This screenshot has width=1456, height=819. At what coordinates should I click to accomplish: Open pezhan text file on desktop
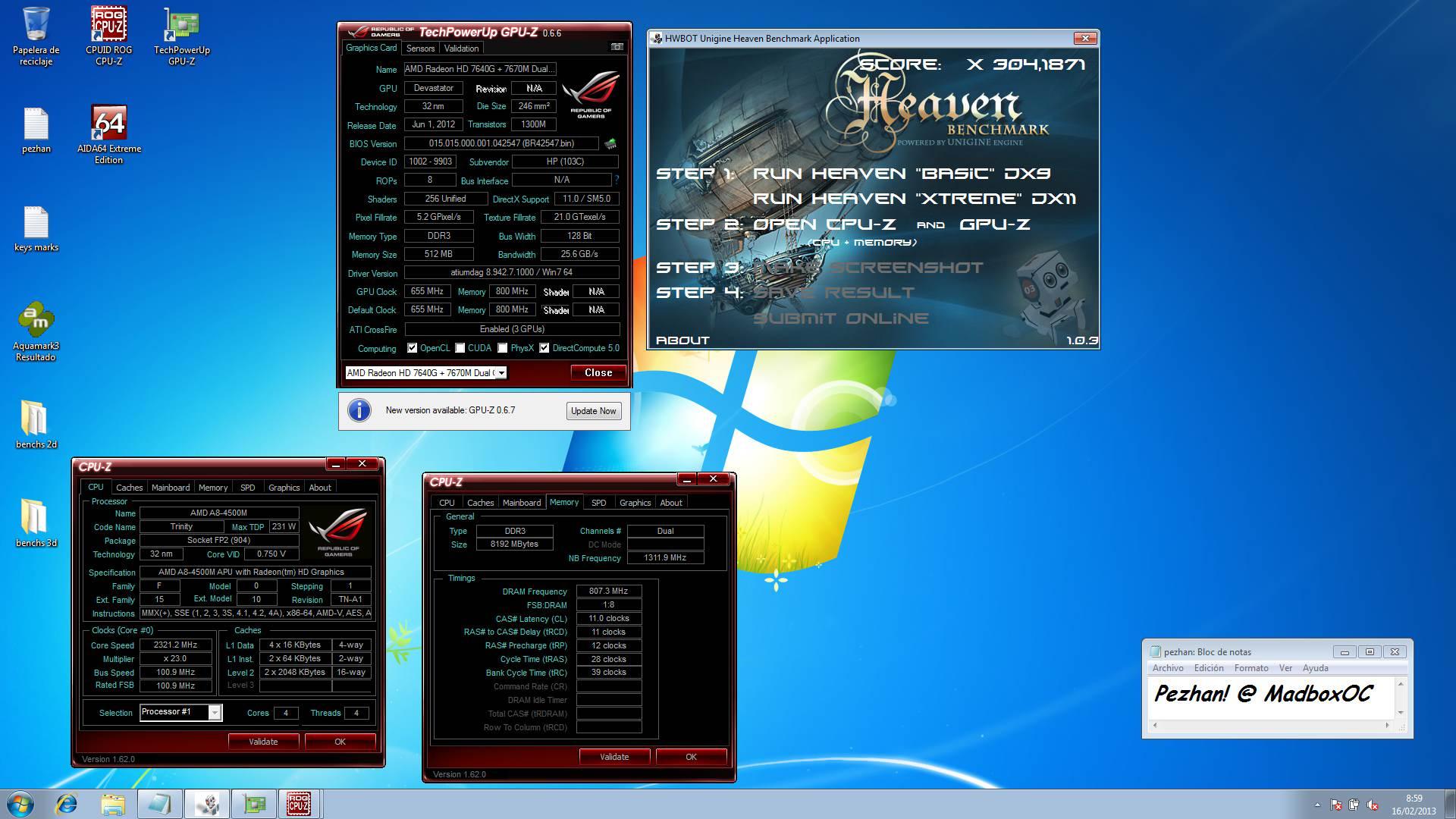(36, 130)
